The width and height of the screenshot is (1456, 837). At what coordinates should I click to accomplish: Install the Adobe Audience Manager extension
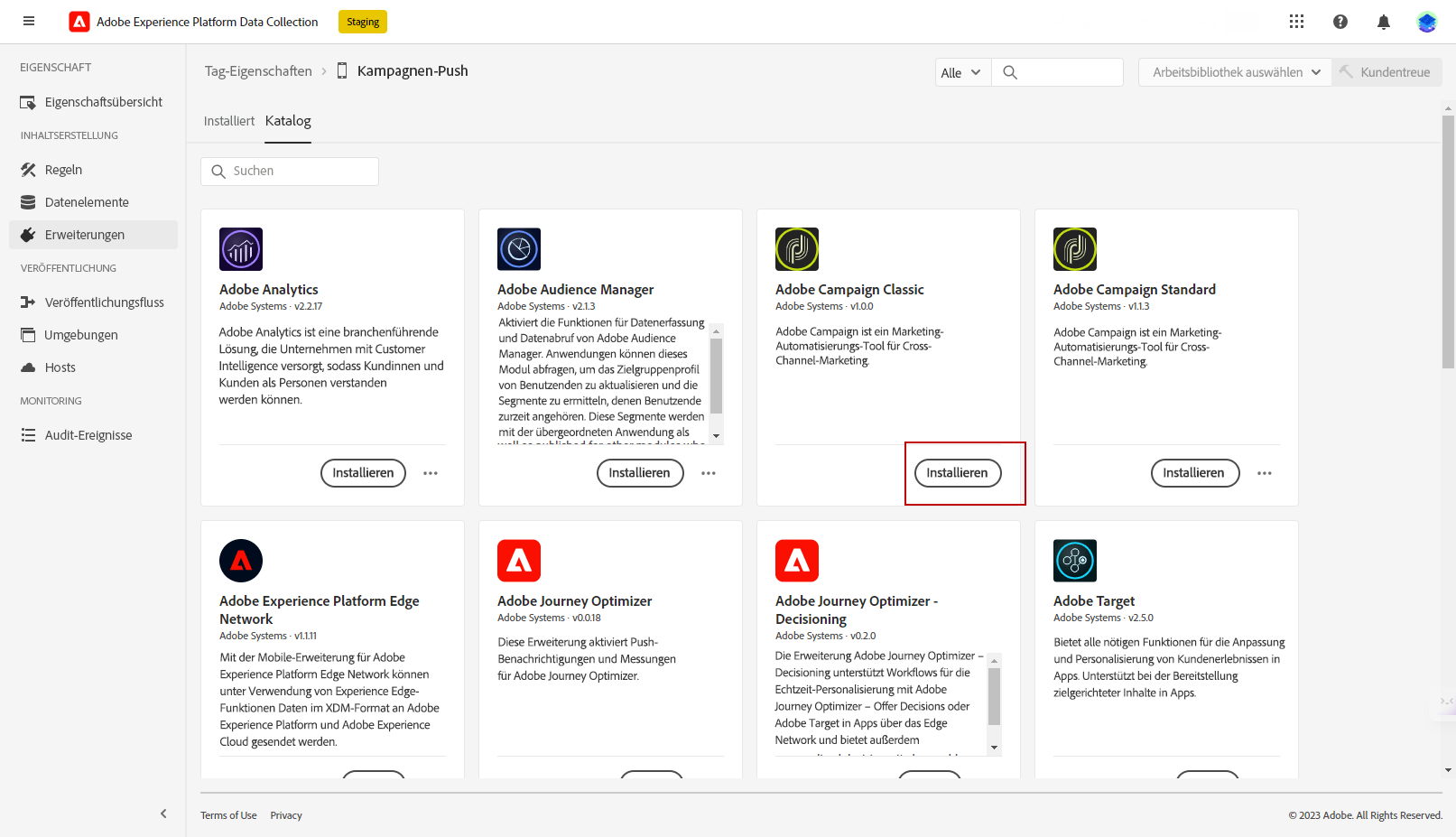tap(640, 473)
